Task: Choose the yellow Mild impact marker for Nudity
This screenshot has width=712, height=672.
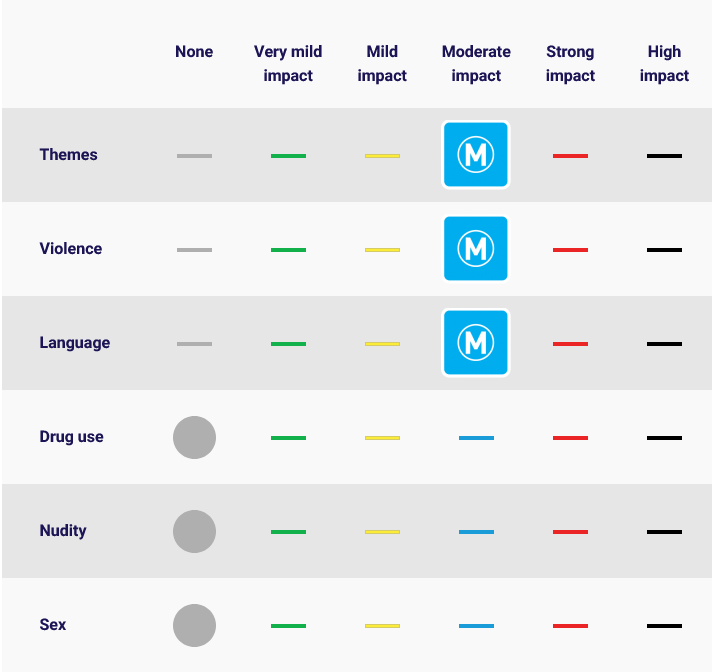Action: coord(382,532)
